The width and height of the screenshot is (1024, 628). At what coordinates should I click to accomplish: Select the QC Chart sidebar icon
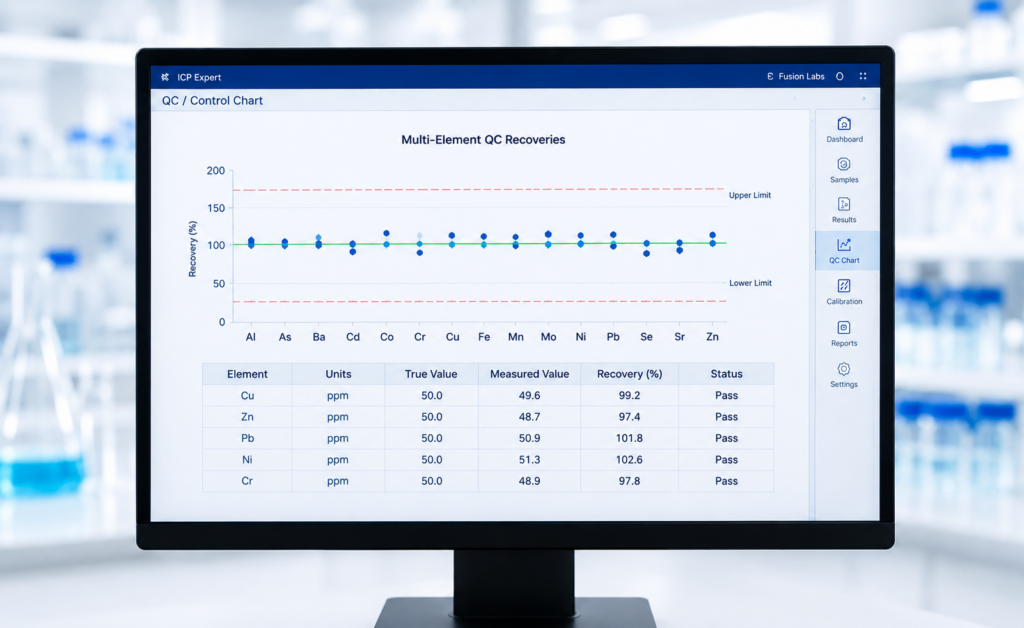coord(844,245)
